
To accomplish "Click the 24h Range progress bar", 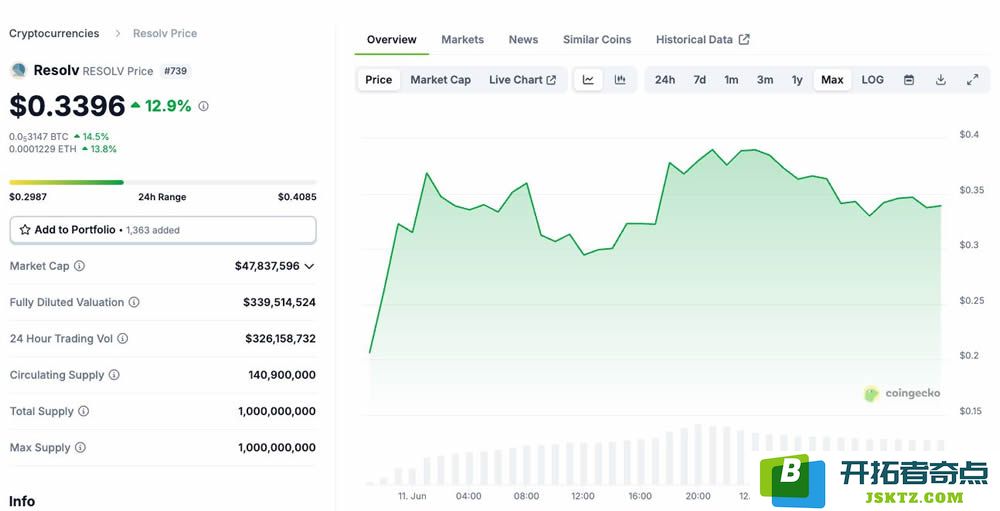I will click(163, 182).
